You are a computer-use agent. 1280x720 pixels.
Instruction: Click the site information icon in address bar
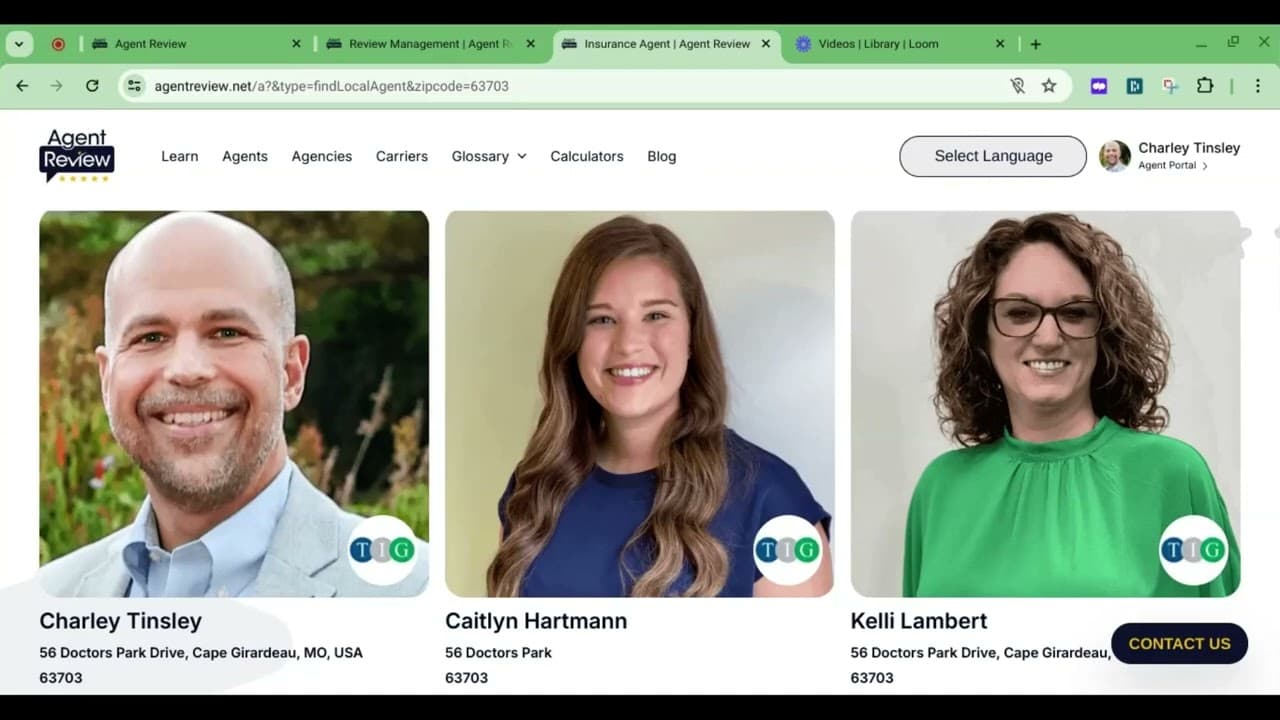pyautogui.click(x=134, y=86)
